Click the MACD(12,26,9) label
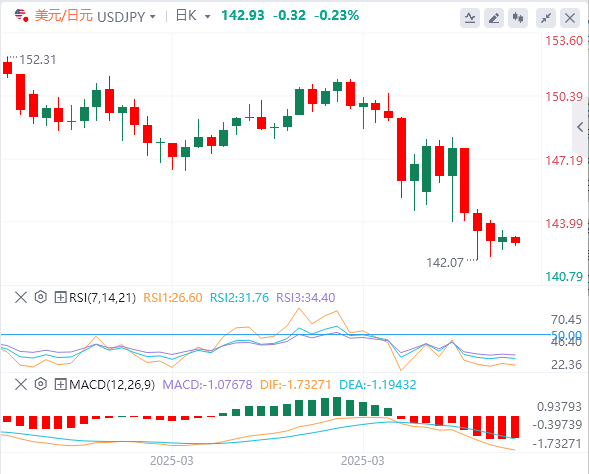 click(x=112, y=385)
